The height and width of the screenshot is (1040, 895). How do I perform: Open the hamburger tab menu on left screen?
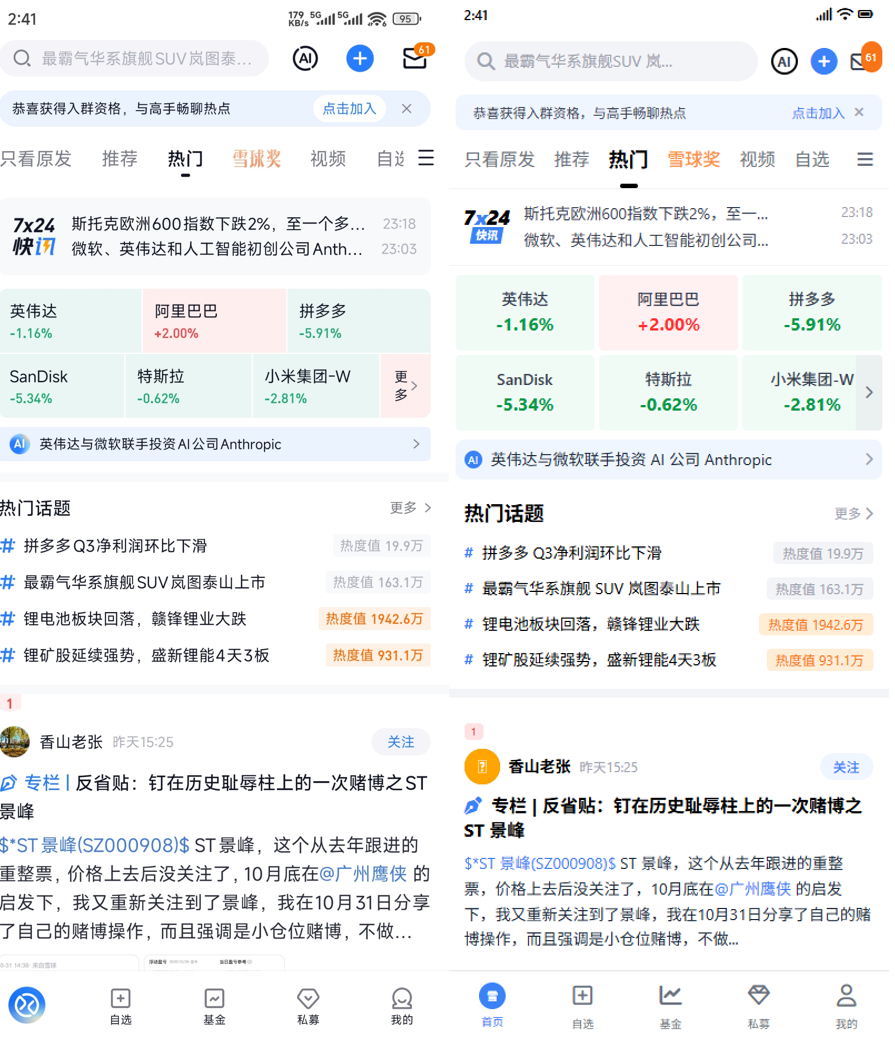[426, 158]
